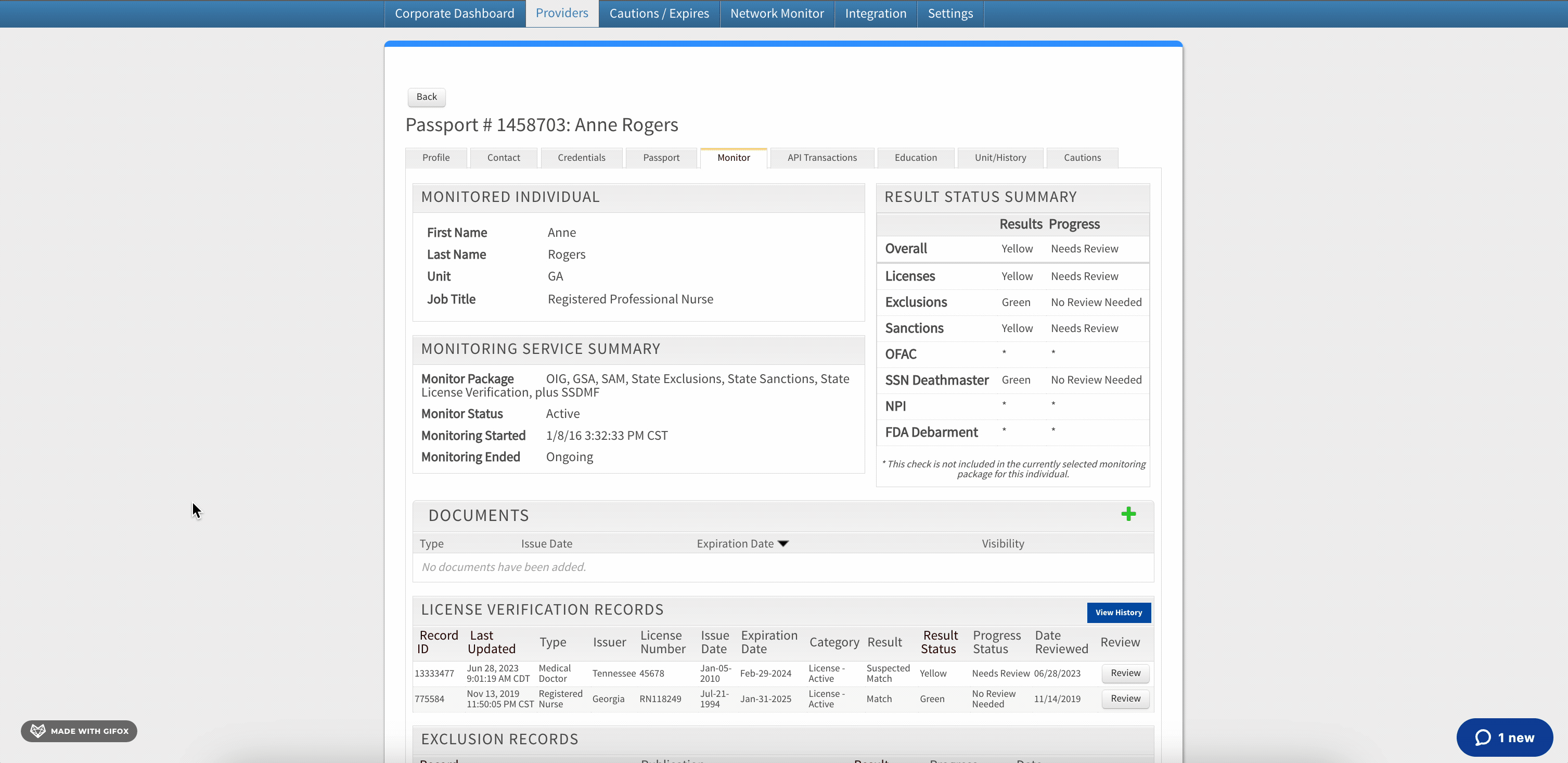
Task: Click the Overall row in Result Status Summary
Action: (1012, 248)
